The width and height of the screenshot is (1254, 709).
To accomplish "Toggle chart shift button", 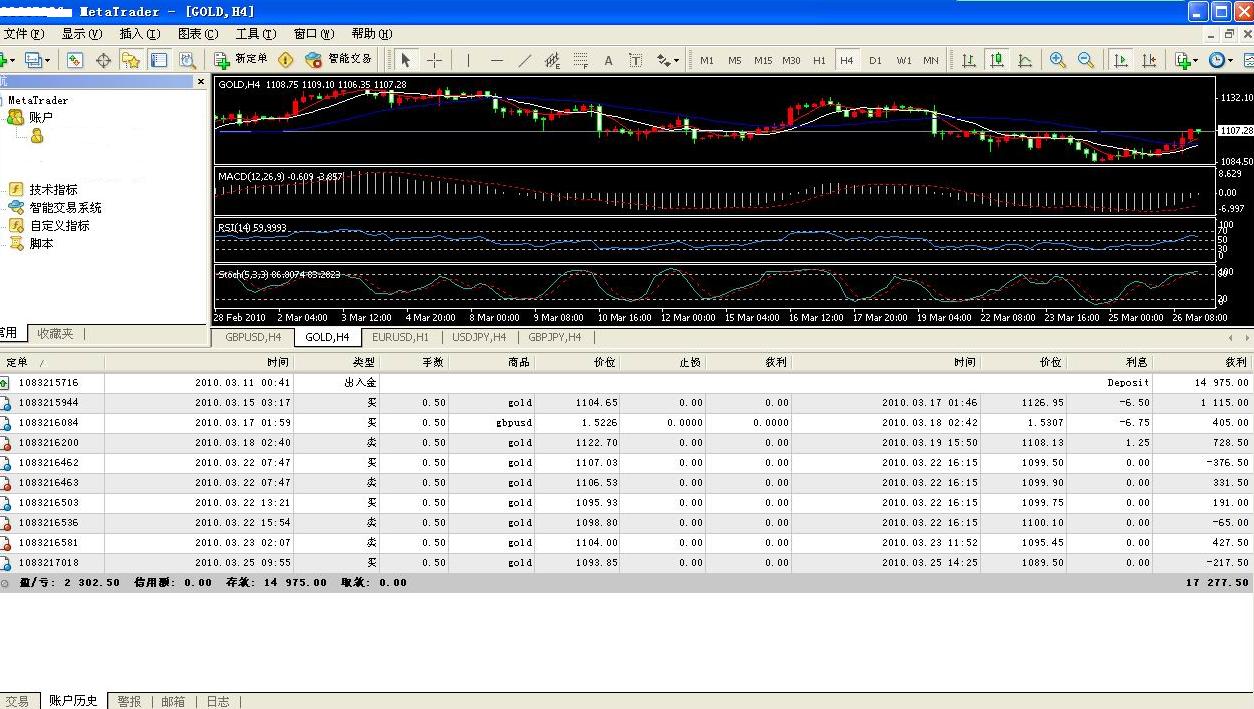I will (1149, 60).
